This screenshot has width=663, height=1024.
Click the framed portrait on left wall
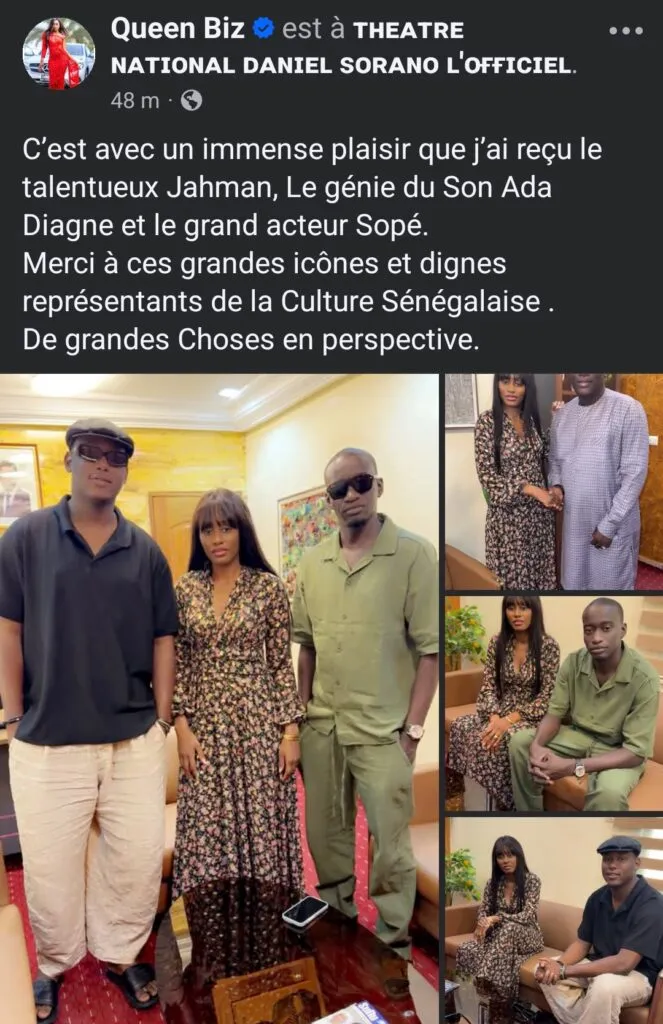click(x=19, y=485)
